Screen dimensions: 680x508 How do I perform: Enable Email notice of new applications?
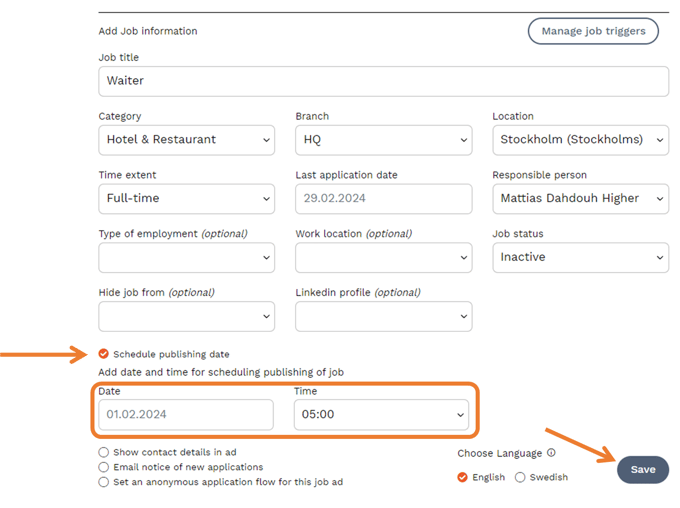pyautogui.click(x=104, y=467)
